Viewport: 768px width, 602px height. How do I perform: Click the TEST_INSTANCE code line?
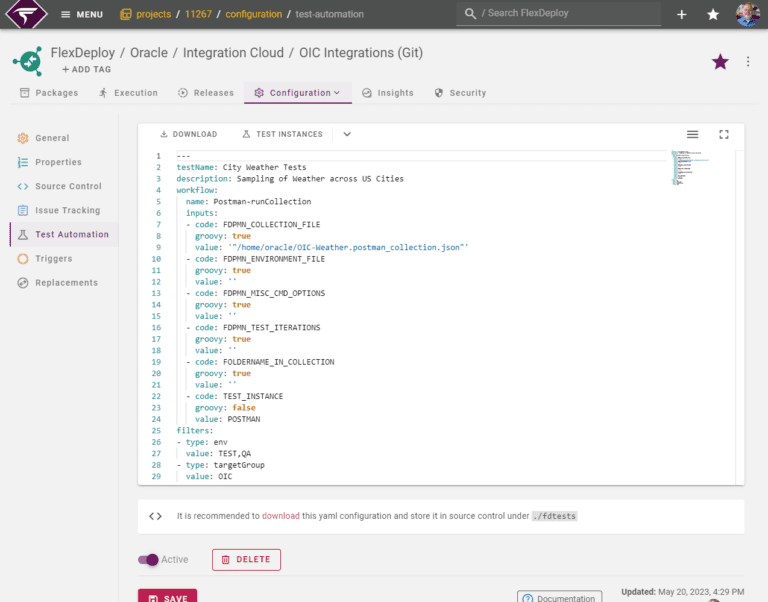(235, 396)
